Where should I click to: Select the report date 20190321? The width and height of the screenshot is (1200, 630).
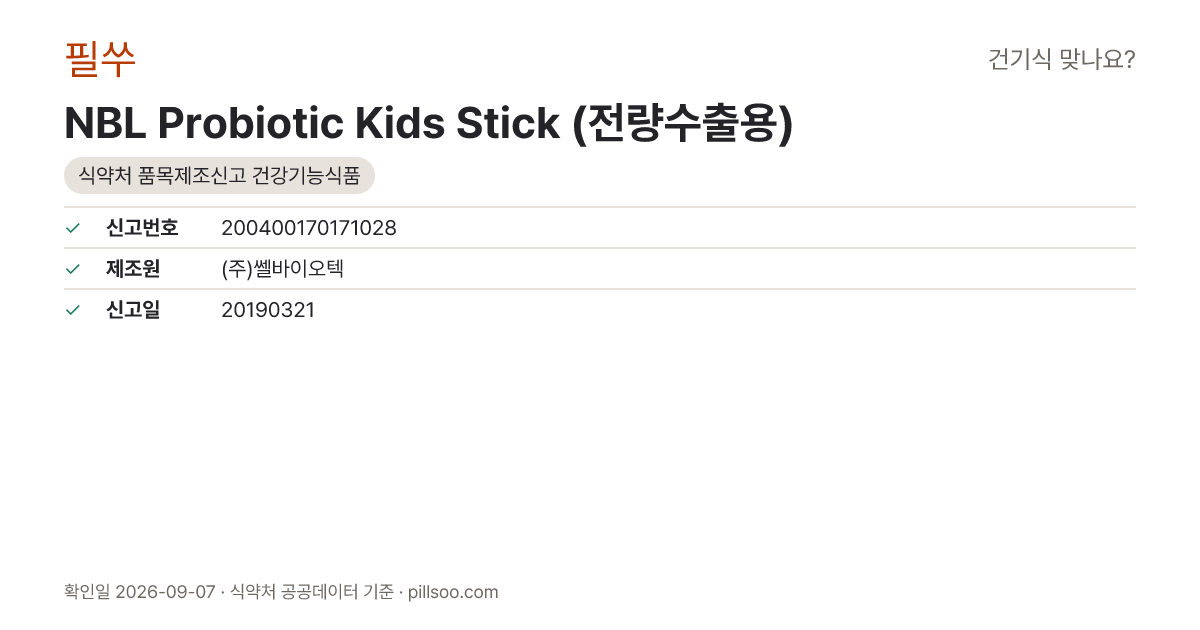point(268,310)
